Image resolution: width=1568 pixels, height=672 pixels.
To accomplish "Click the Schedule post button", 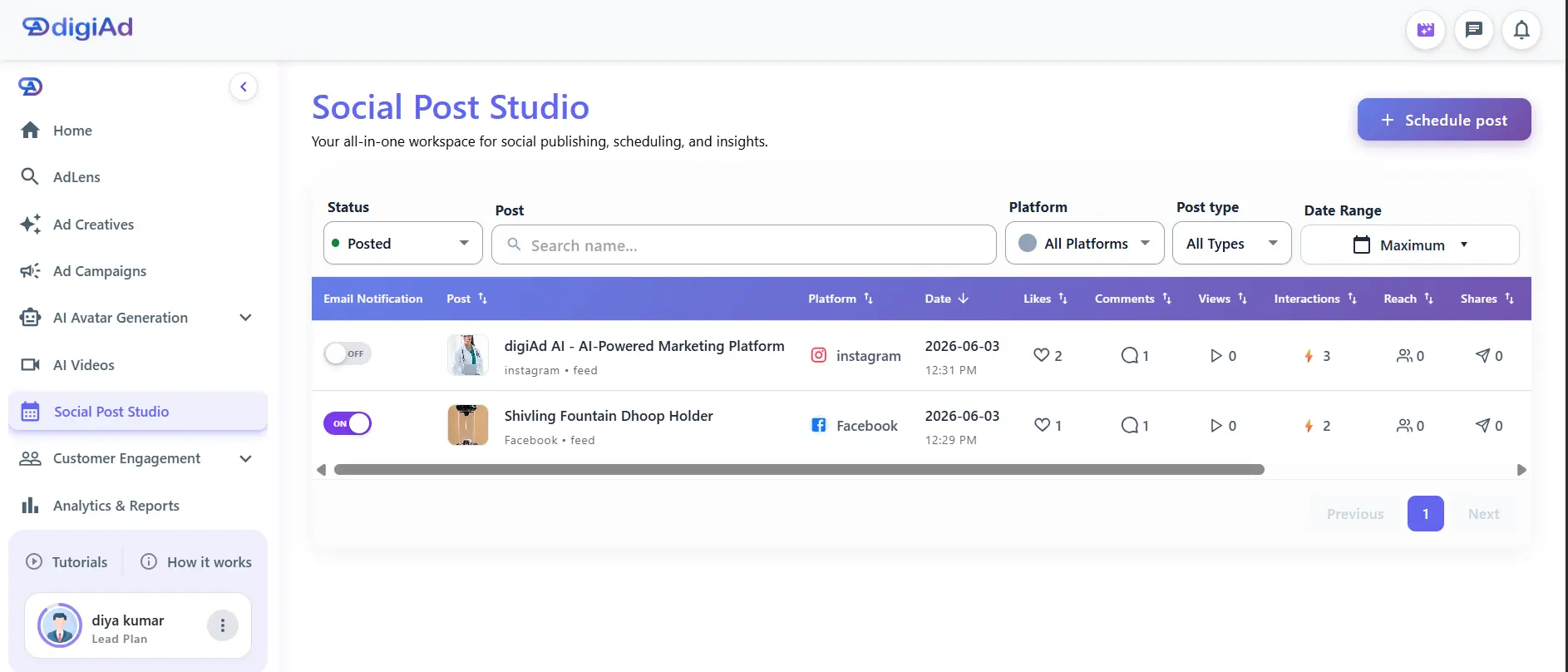I will click(x=1444, y=120).
